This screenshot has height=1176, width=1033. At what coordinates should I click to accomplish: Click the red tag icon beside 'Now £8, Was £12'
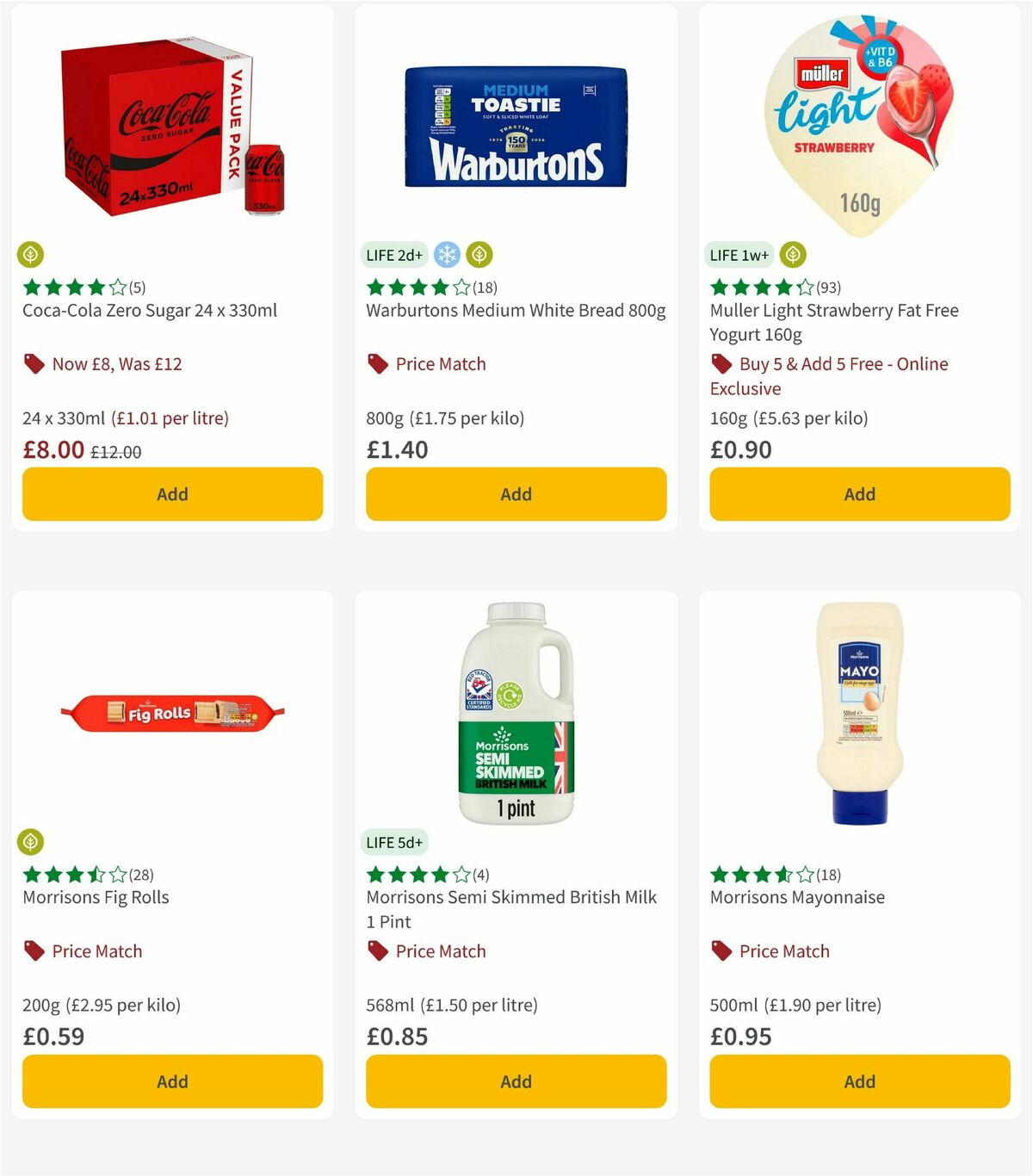34,364
